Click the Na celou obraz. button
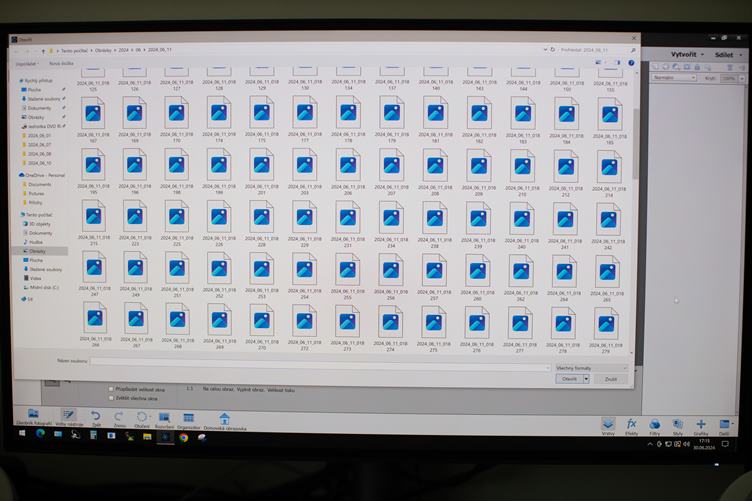 tap(217, 389)
